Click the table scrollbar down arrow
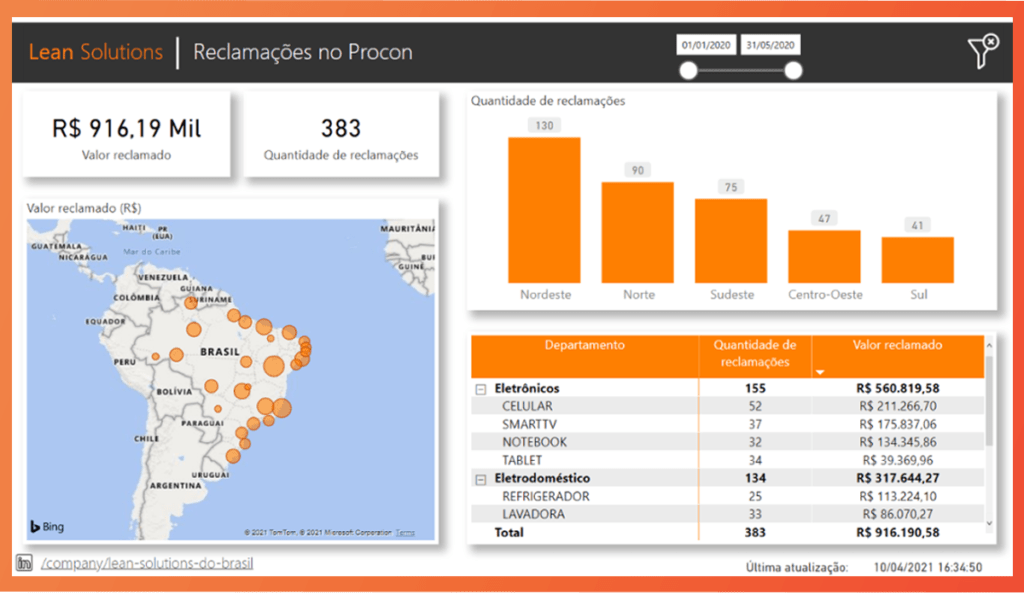 coord(989,523)
